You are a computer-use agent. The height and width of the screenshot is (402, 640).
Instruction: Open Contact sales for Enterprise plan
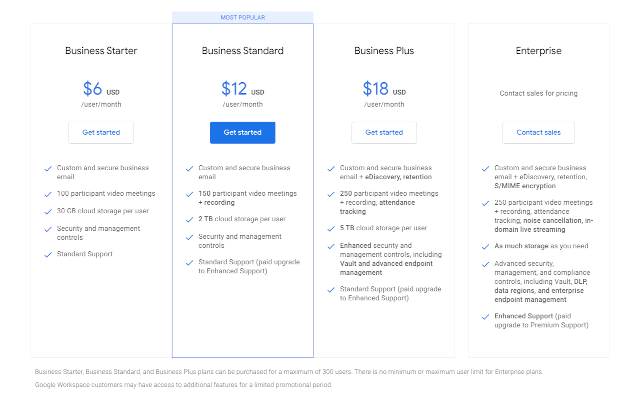pyautogui.click(x=538, y=132)
